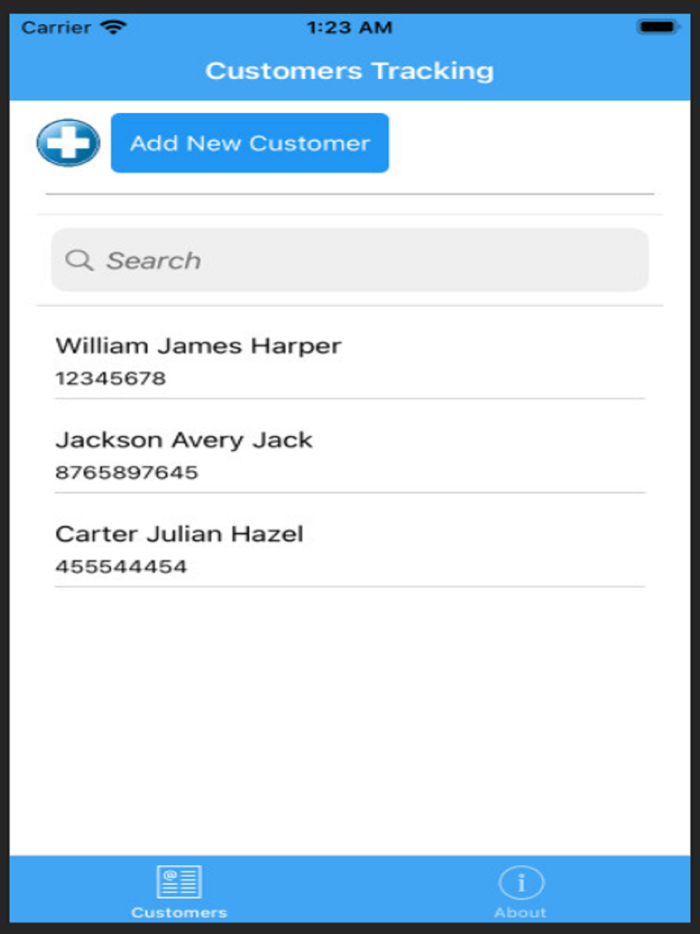Tap the Customers Tracking title bar

click(x=350, y=70)
